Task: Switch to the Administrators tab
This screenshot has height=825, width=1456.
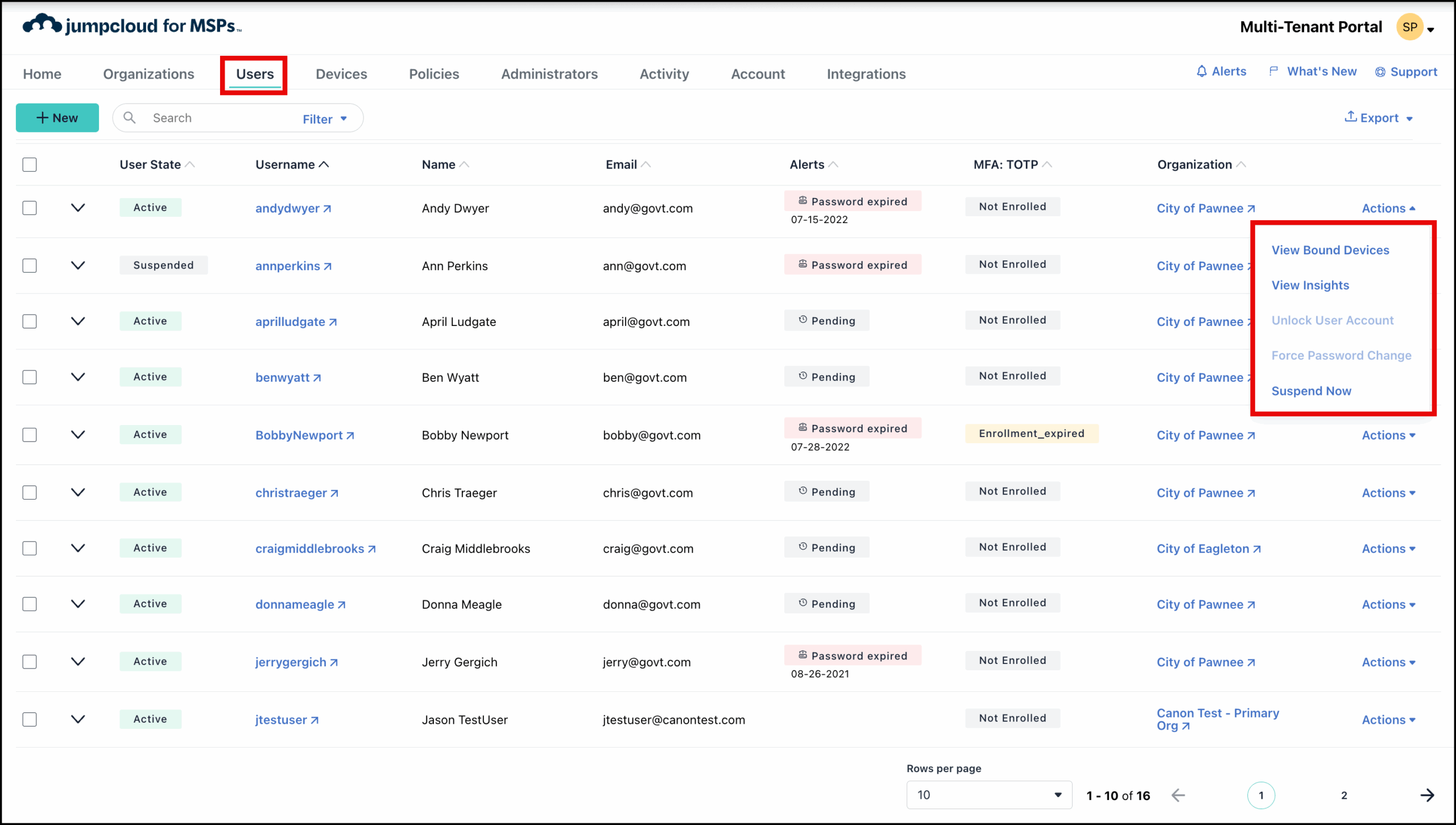Action: (549, 74)
